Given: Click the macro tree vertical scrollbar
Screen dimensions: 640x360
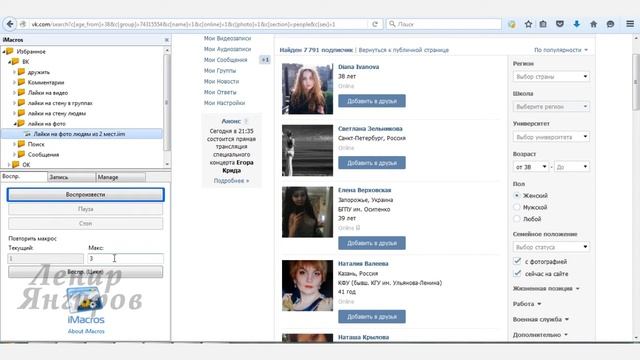Looking at the screenshot, I should tap(167, 102).
